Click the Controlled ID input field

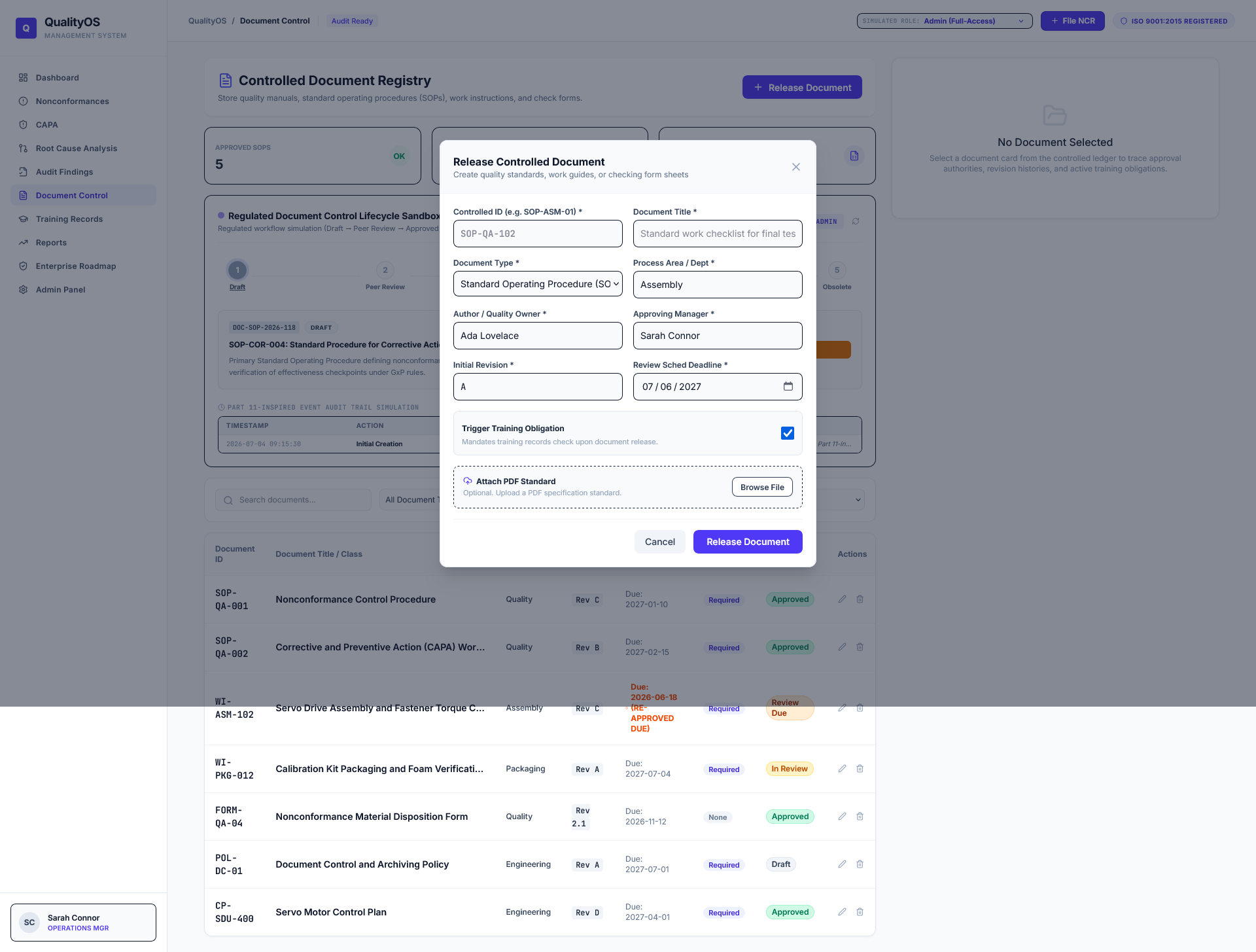[x=538, y=234]
